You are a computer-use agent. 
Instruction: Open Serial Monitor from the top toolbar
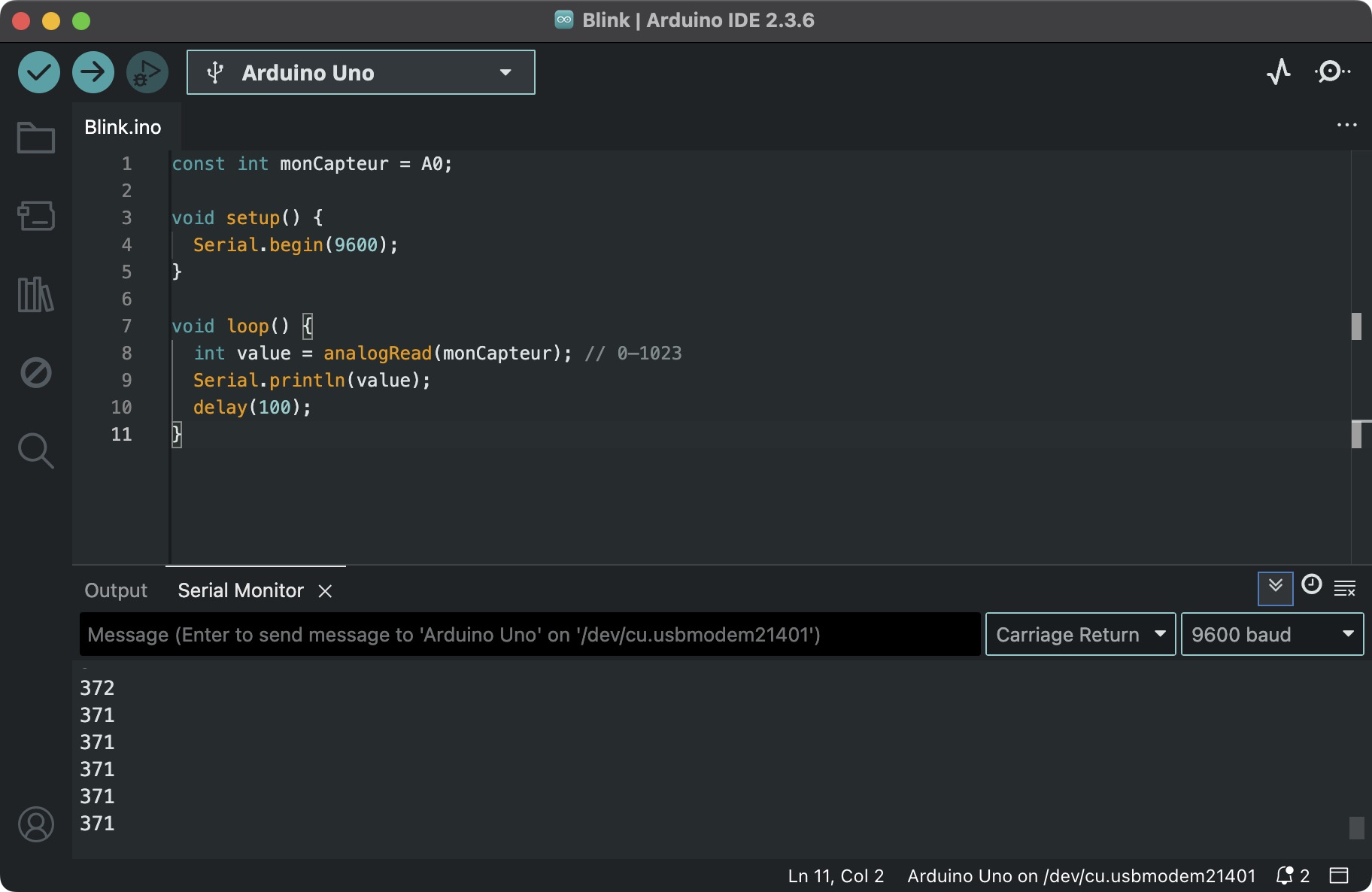click(1331, 72)
